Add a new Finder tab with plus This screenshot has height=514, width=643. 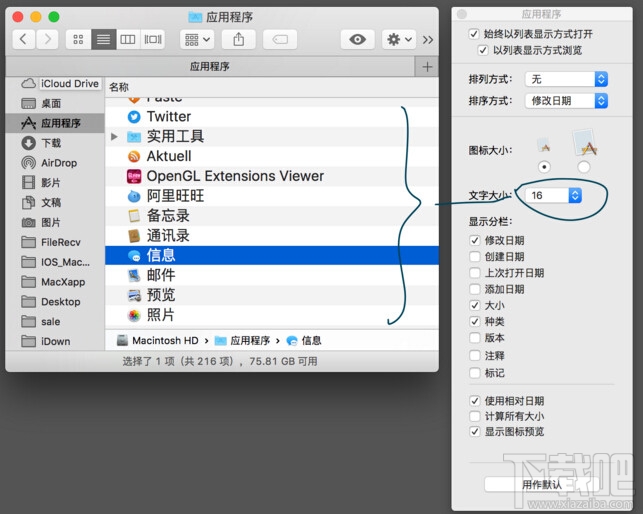click(x=427, y=66)
